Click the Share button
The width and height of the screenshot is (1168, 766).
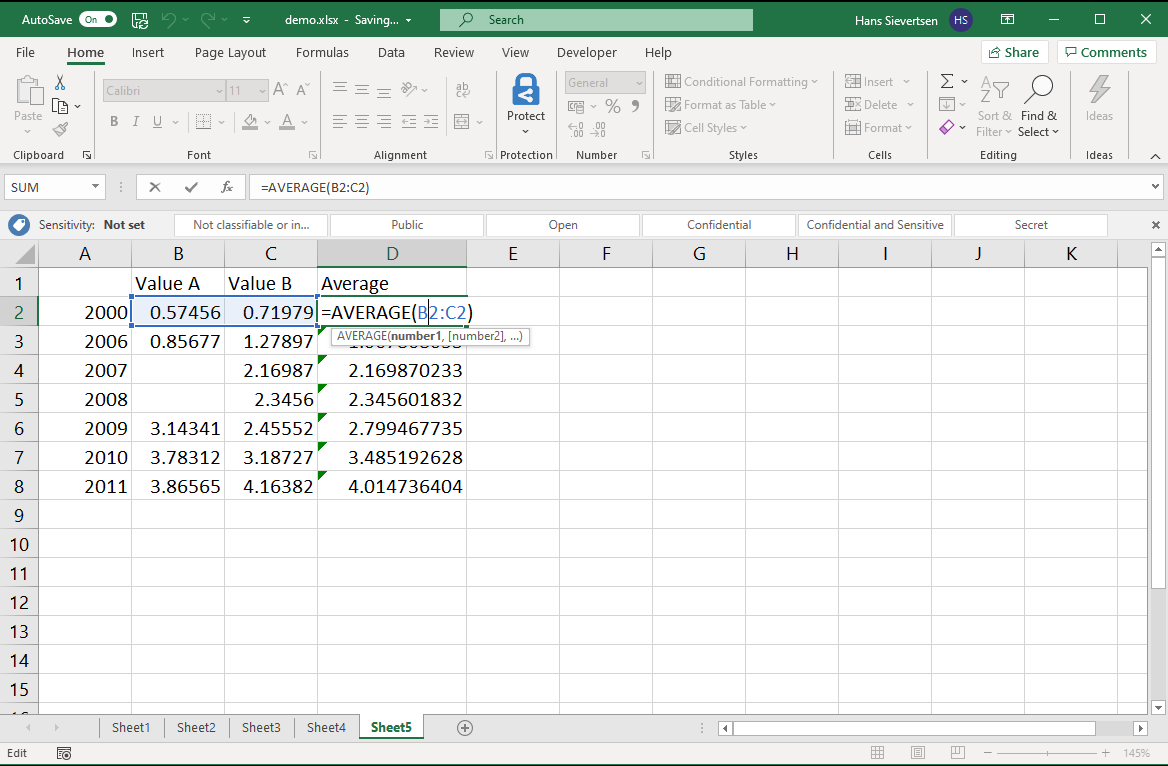[1014, 52]
